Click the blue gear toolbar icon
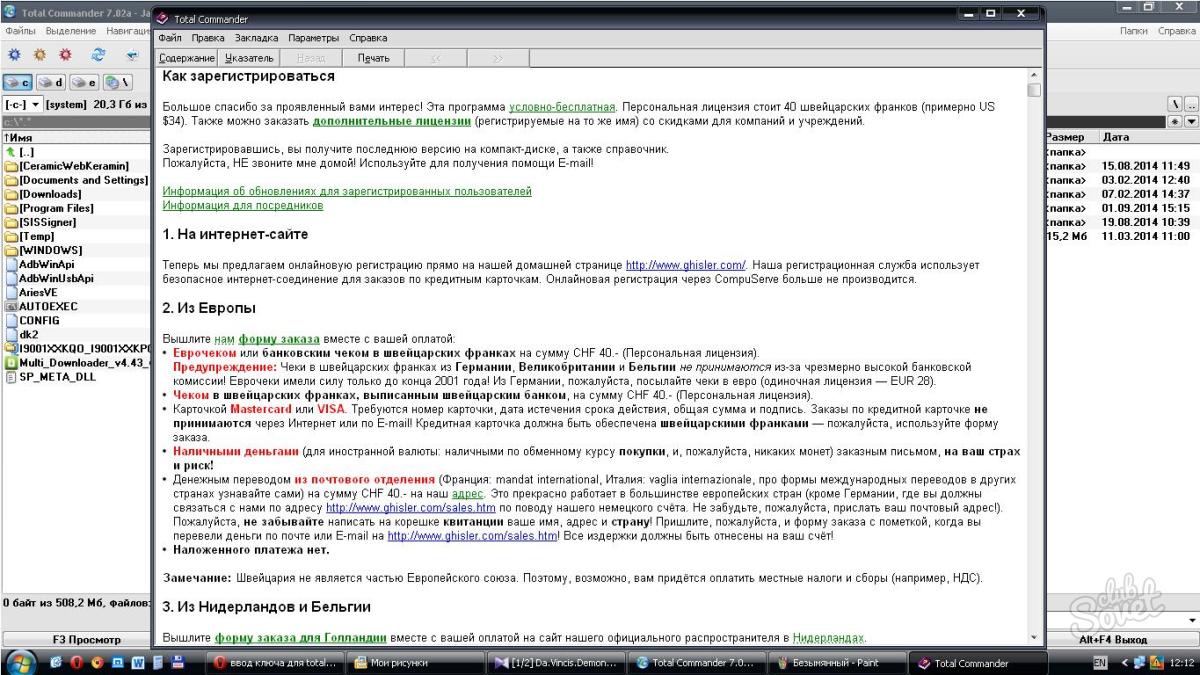The height and width of the screenshot is (675, 1200). click(x=14, y=55)
